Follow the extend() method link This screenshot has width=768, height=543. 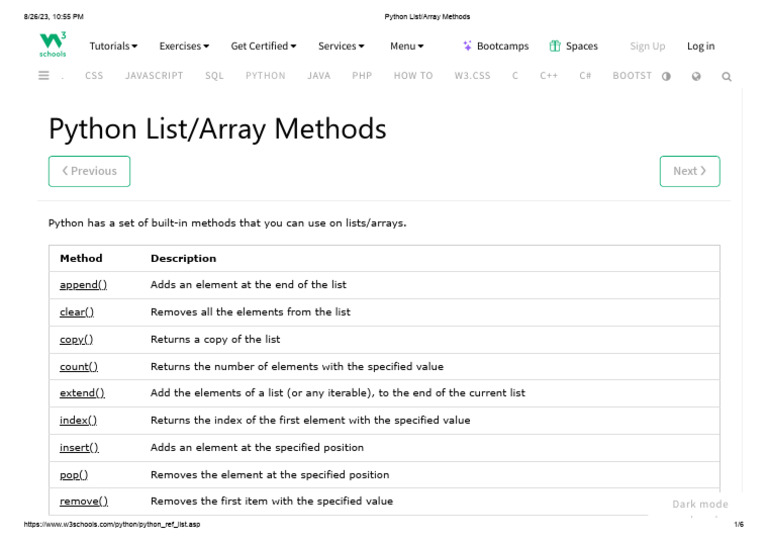82,393
